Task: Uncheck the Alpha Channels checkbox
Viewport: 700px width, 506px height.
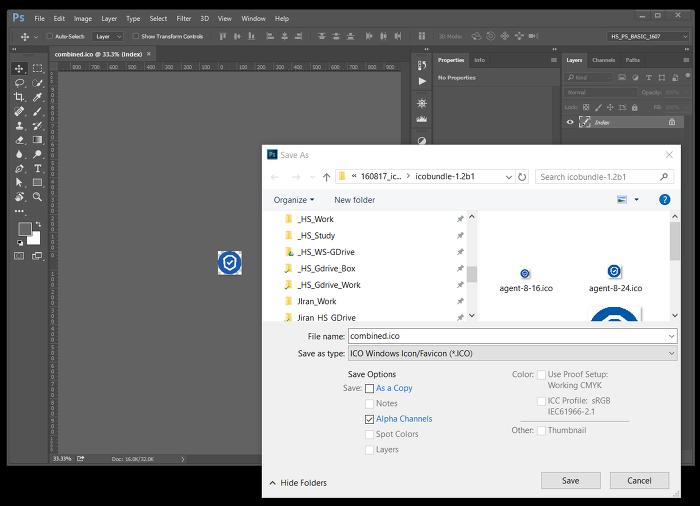Action: click(370, 419)
